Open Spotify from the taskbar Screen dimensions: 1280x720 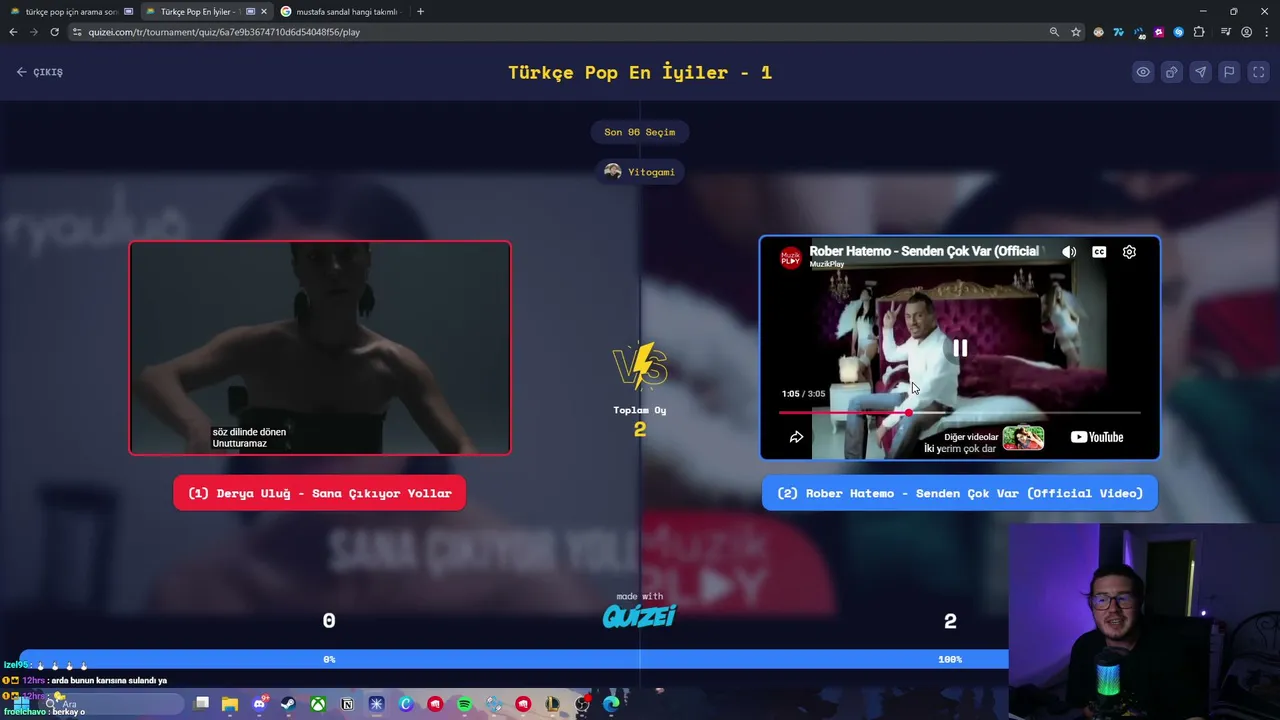click(x=464, y=704)
